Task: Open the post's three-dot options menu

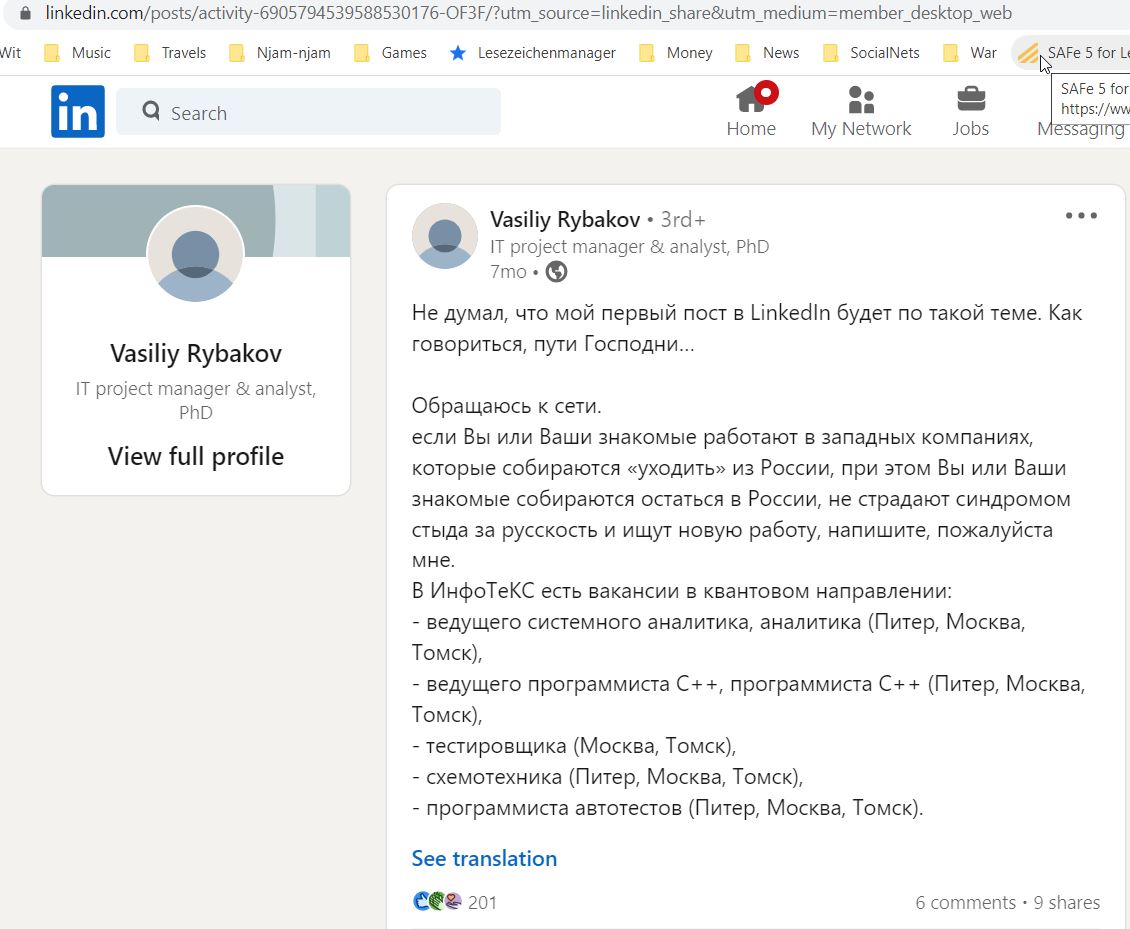Action: coord(1081,215)
